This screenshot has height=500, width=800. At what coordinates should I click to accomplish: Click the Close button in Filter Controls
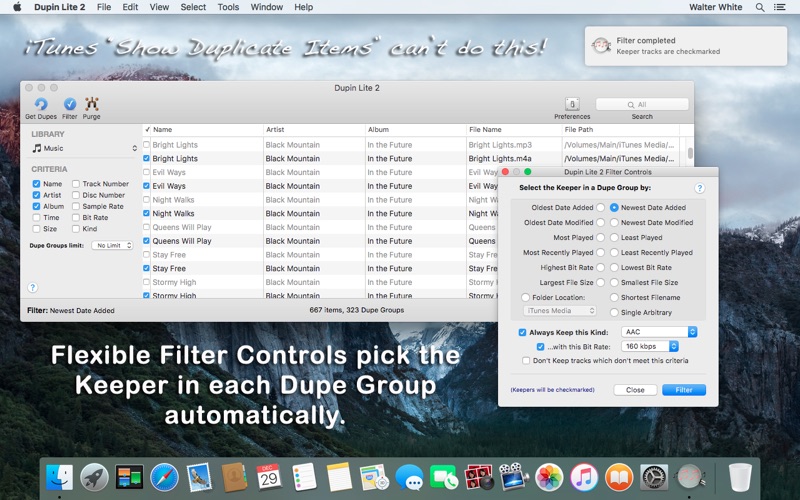tap(635, 390)
